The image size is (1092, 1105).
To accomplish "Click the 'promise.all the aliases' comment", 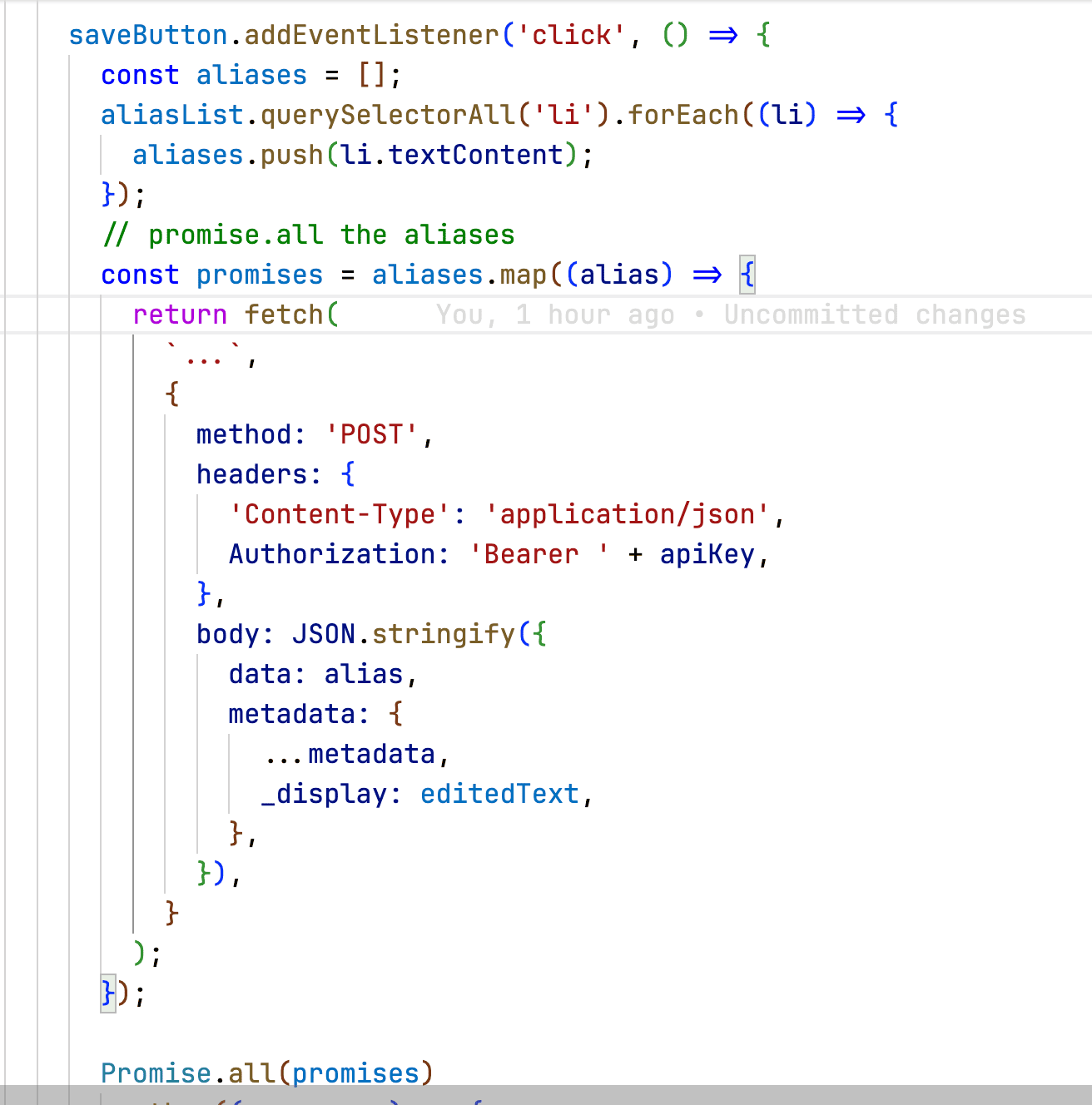I will (308, 235).
